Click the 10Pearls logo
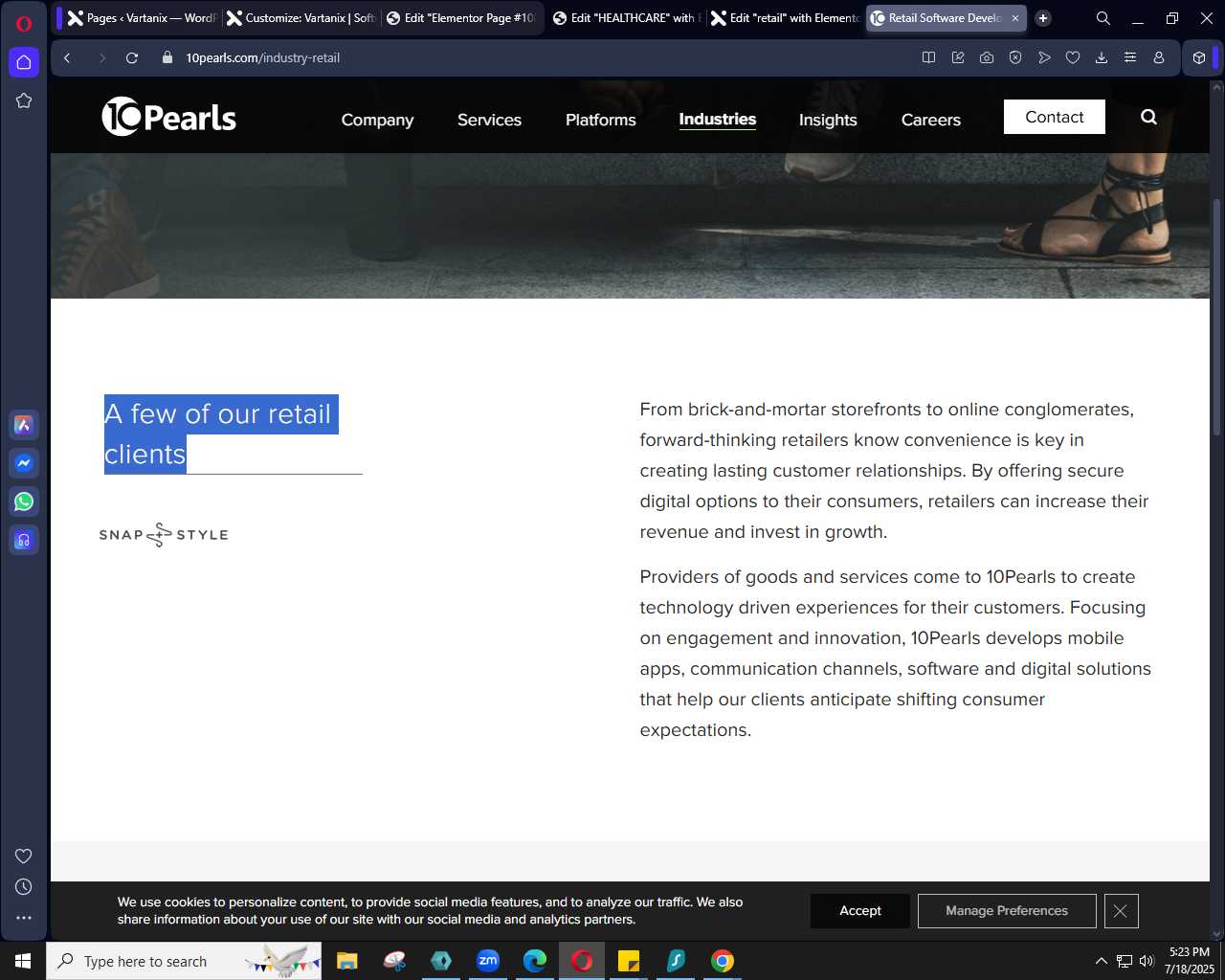This screenshot has height=980, width=1225. tap(169, 117)
